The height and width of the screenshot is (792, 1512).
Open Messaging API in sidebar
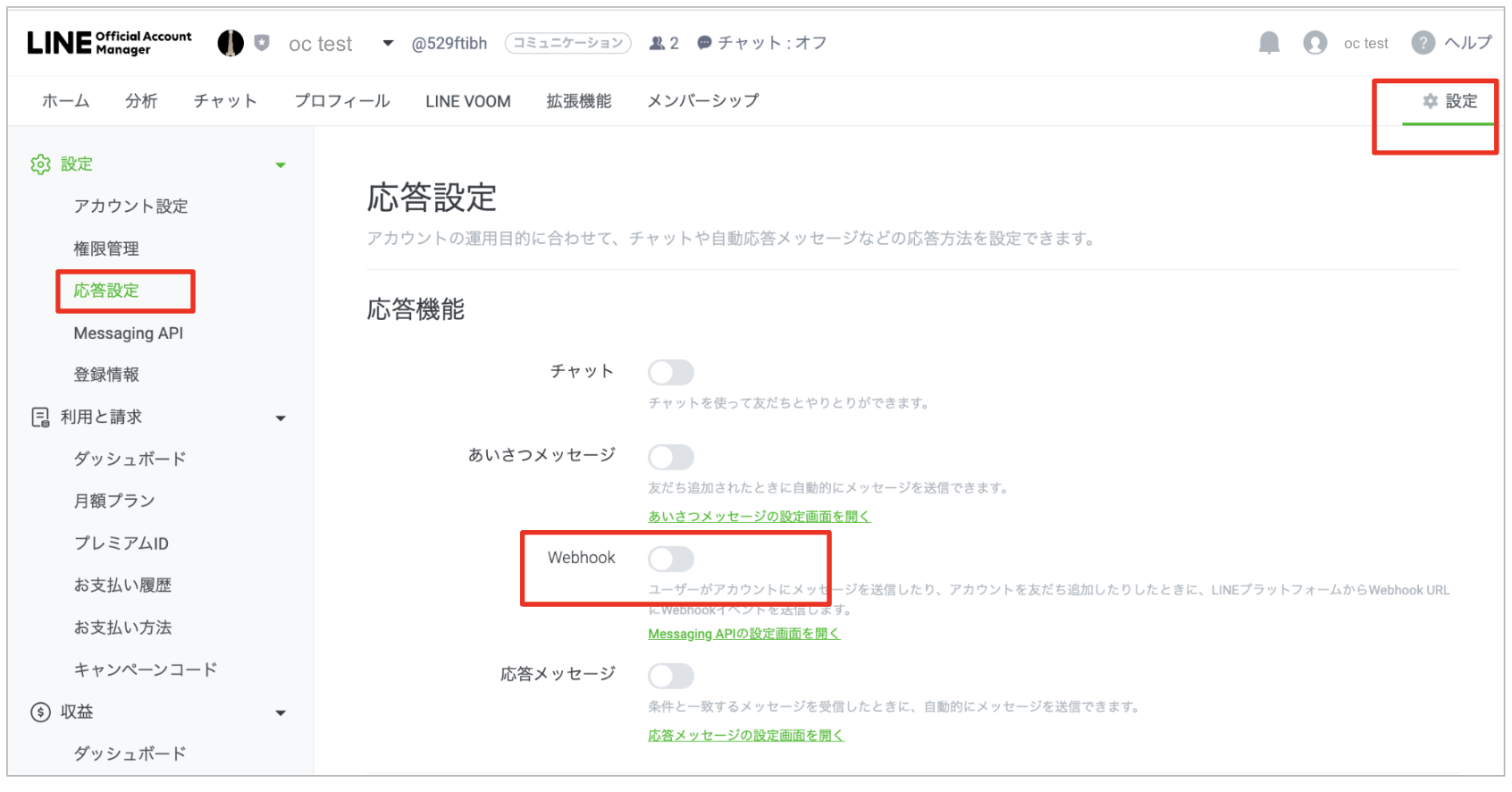[129, 333]
